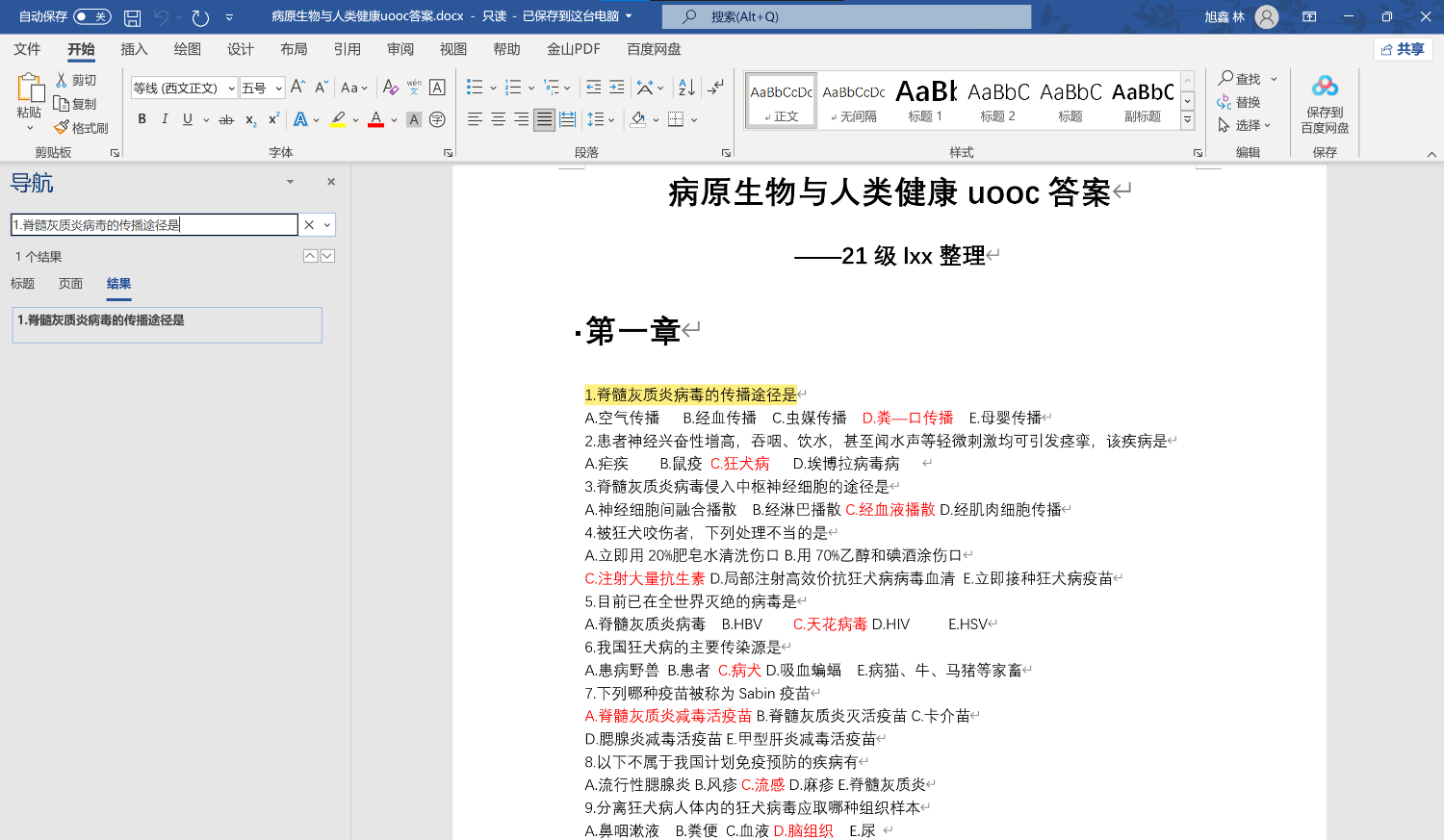Clear the navigation search box

pos(309,225)
